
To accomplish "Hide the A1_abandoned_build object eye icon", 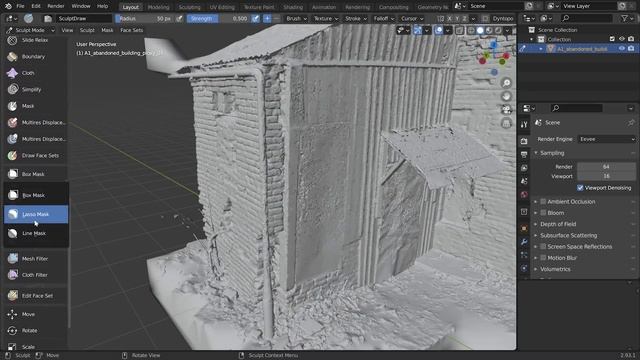I will click(x=622, y=49).
